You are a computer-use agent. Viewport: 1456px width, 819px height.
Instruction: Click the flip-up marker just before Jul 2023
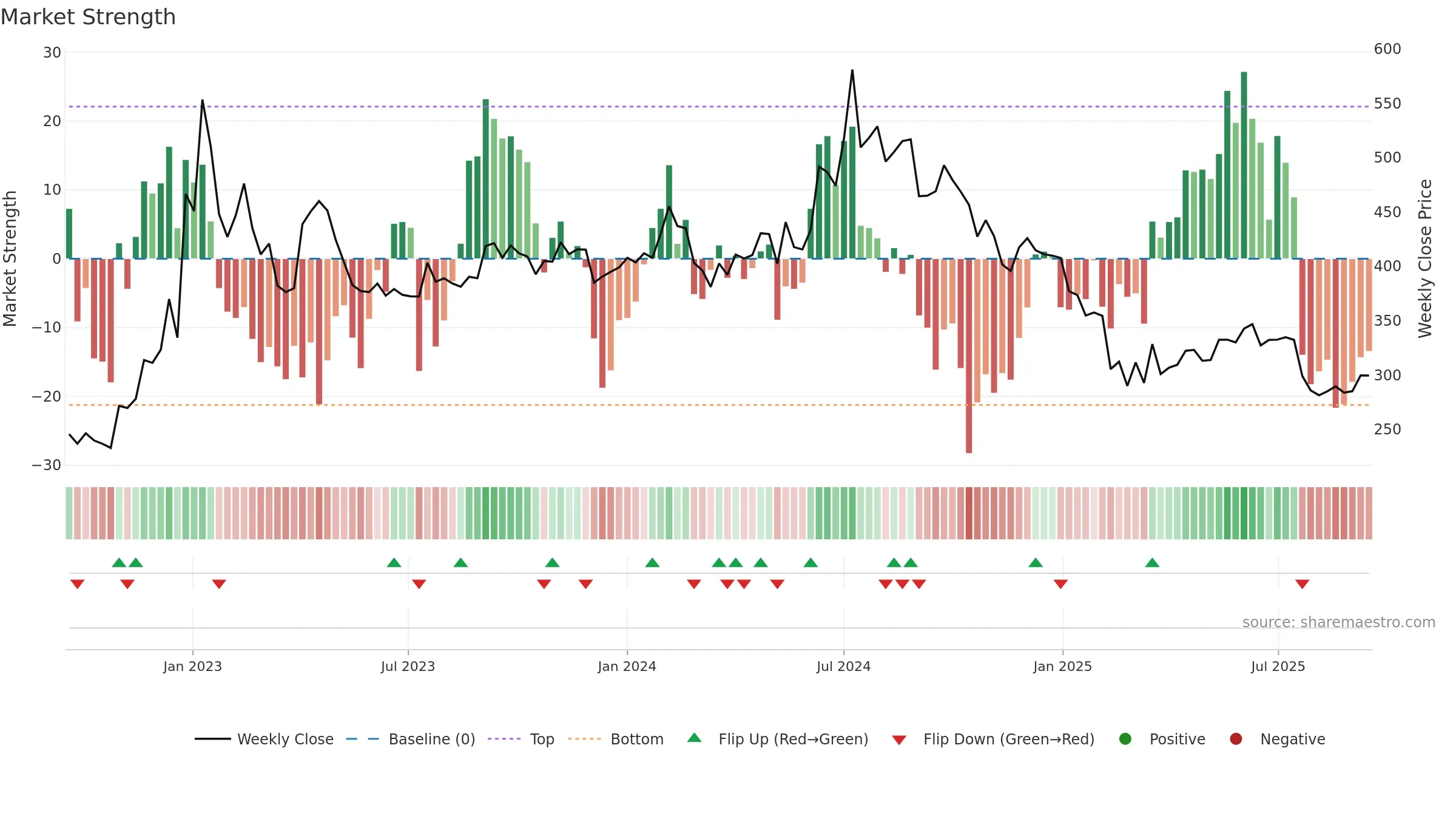[394, 562]
